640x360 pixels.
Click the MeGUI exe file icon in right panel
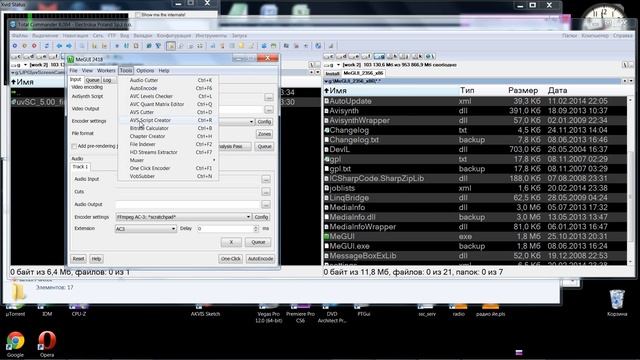[x=327, y=236]
